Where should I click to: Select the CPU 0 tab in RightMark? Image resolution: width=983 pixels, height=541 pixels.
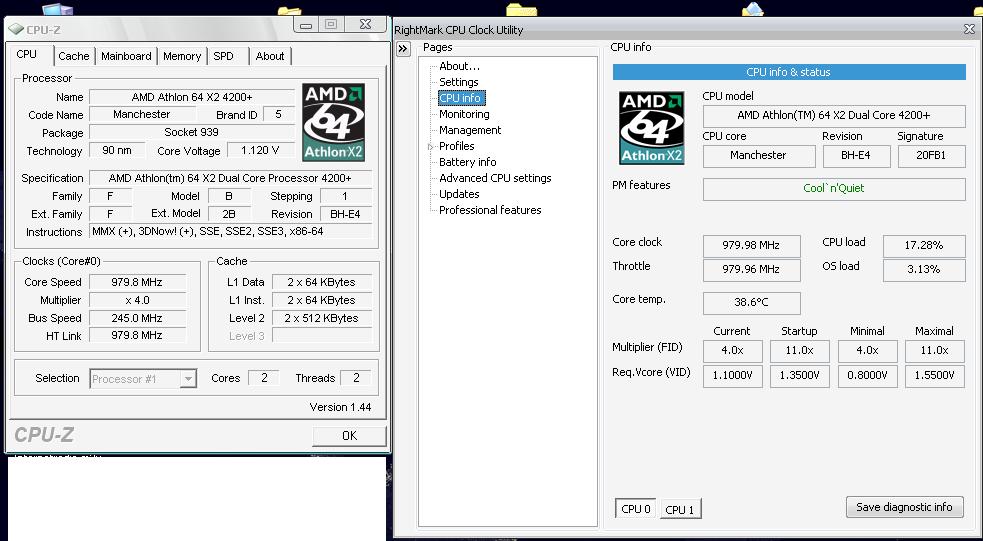(636, 509)
